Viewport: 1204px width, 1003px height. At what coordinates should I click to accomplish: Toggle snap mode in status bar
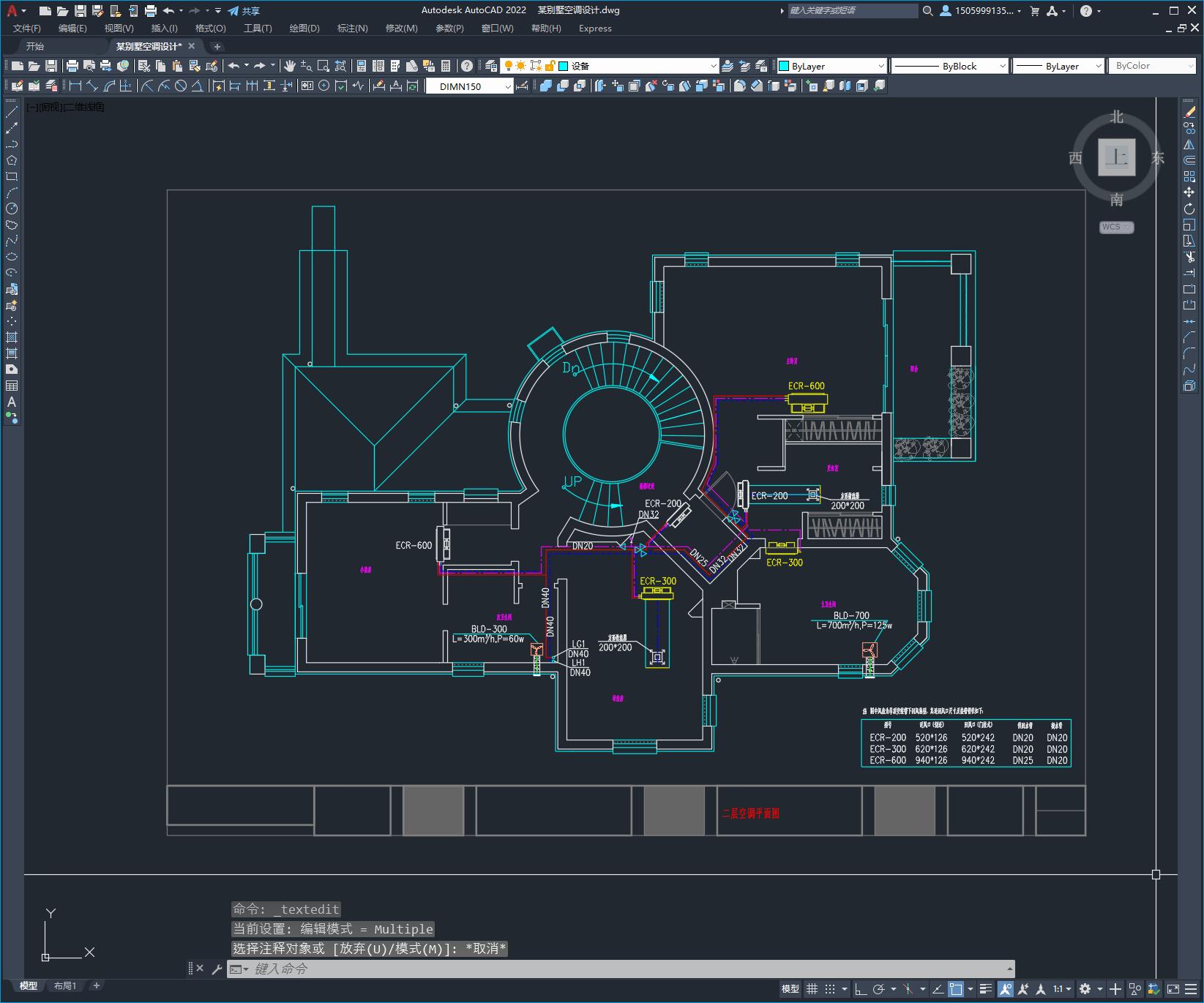pyautogui.click(x=829, y=989)
